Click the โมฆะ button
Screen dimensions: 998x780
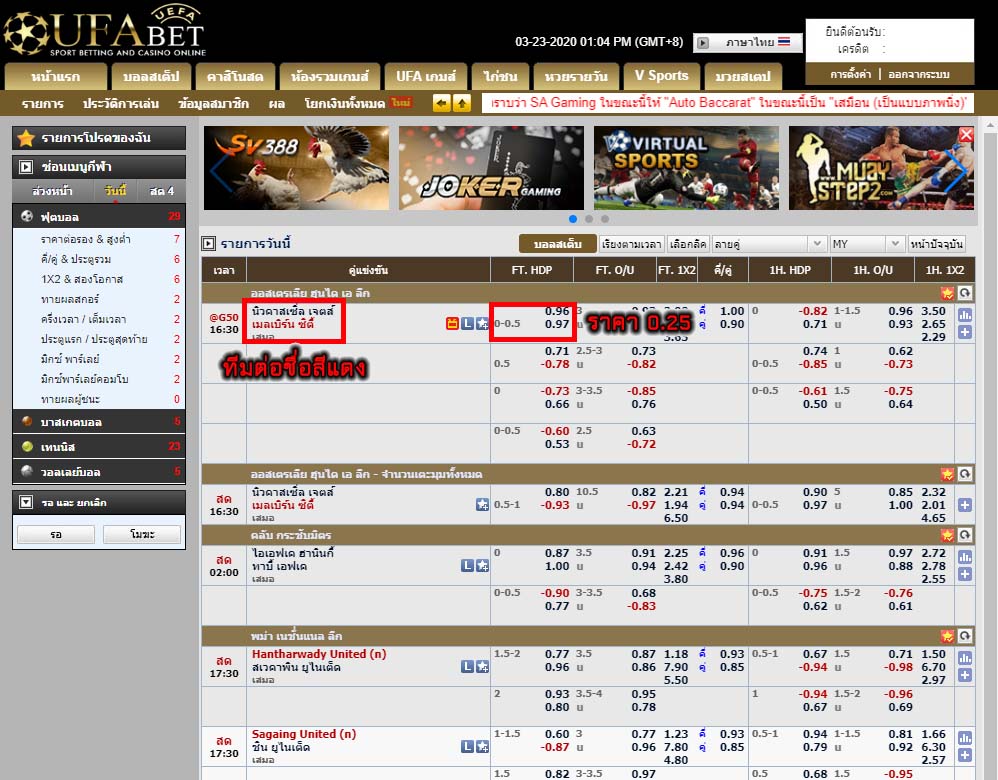(142, 534)
